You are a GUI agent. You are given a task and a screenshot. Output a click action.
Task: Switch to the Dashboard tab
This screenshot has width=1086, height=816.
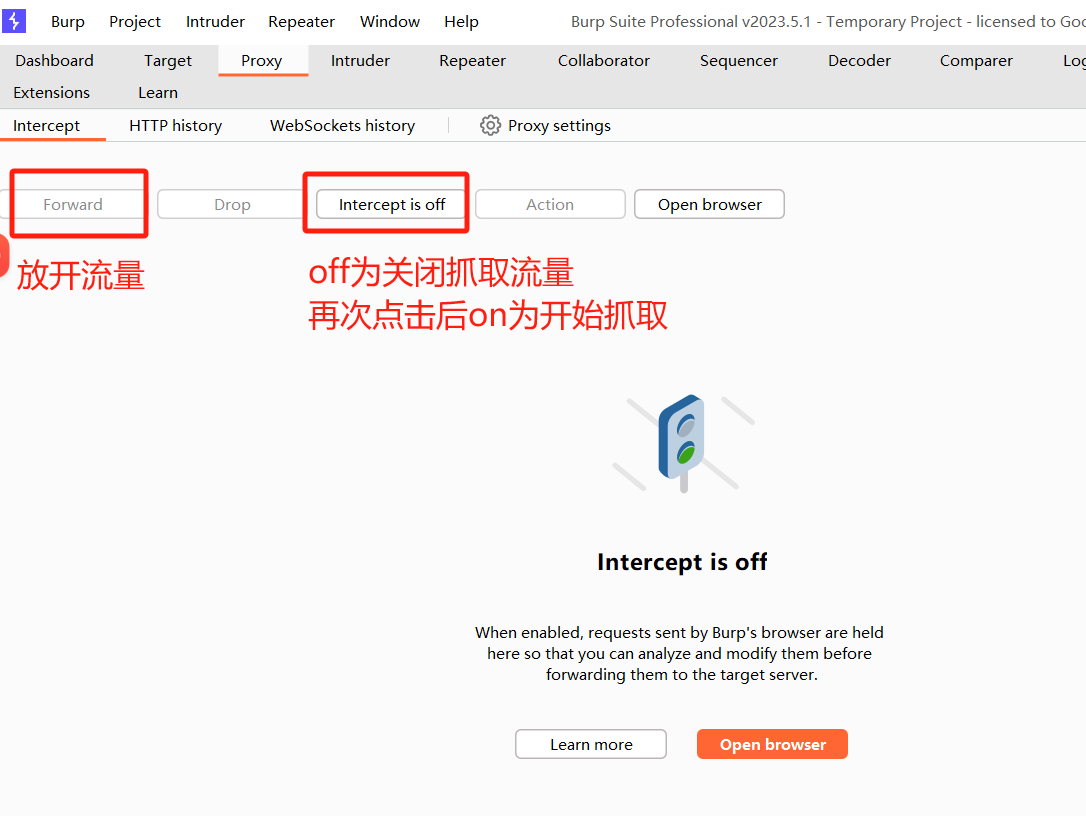tap(55, 61)
